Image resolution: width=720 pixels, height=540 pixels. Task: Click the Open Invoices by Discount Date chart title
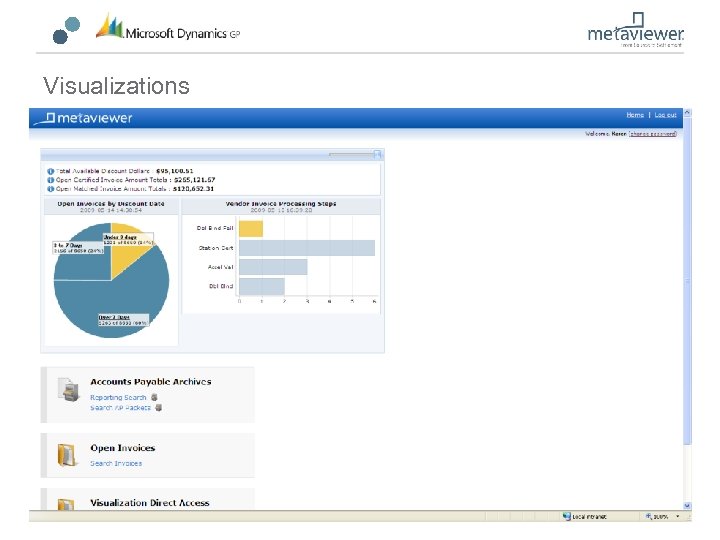[x=111, y=203]
